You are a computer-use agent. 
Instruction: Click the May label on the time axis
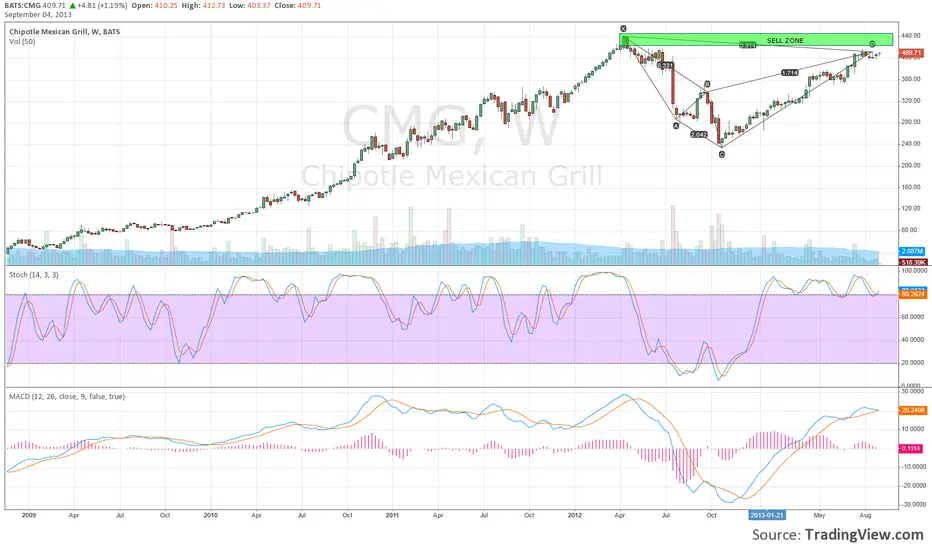[819, 515]
